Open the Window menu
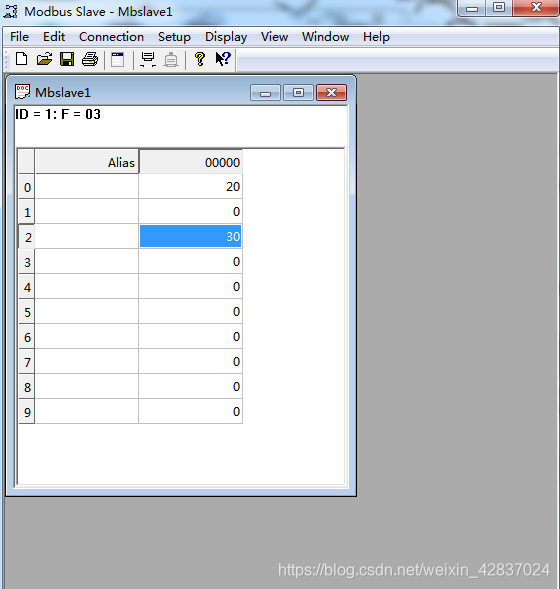Screen dimensions: 560x589 326,37
